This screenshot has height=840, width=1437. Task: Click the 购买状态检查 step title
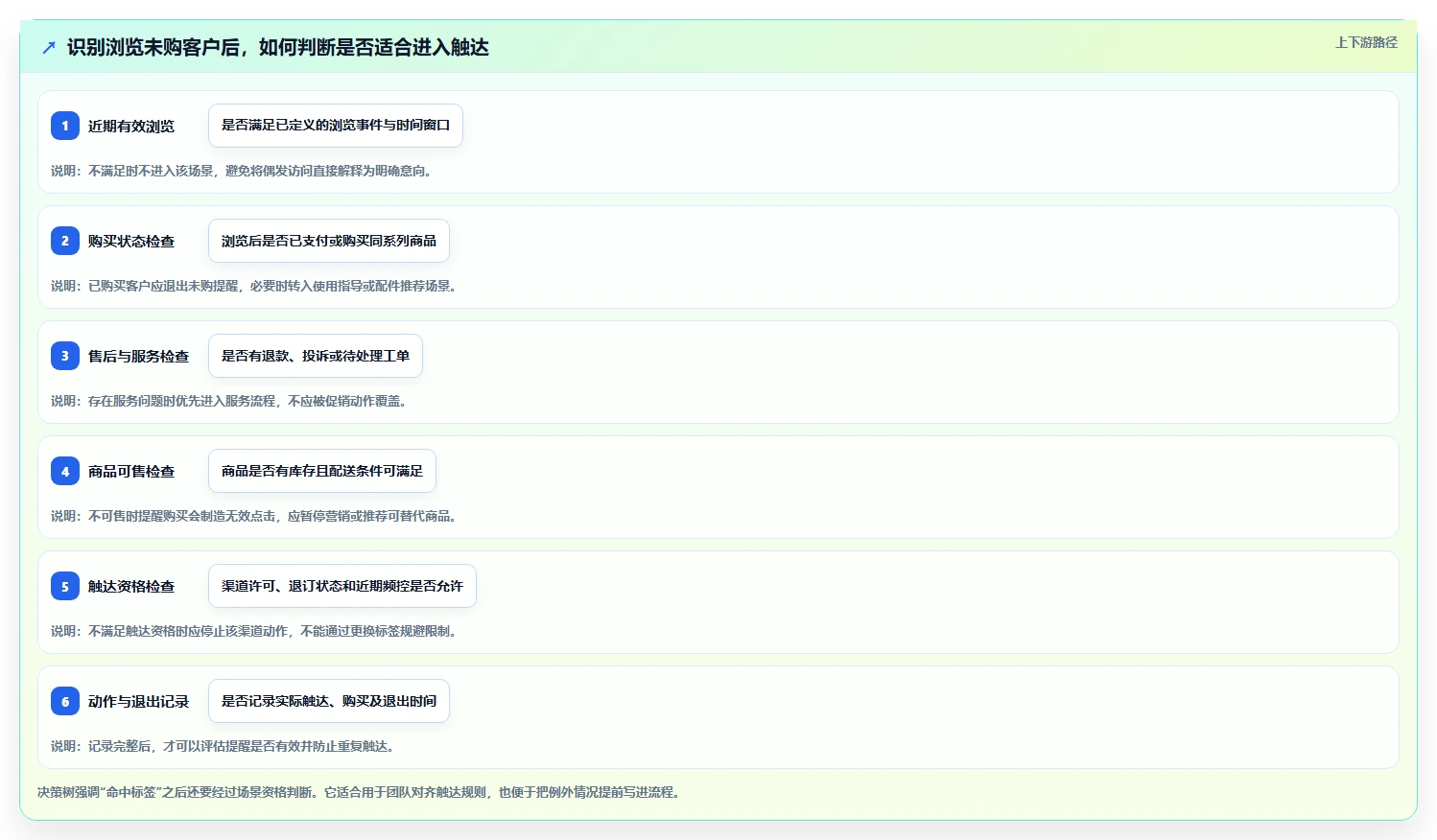click(x=131, y=241)
